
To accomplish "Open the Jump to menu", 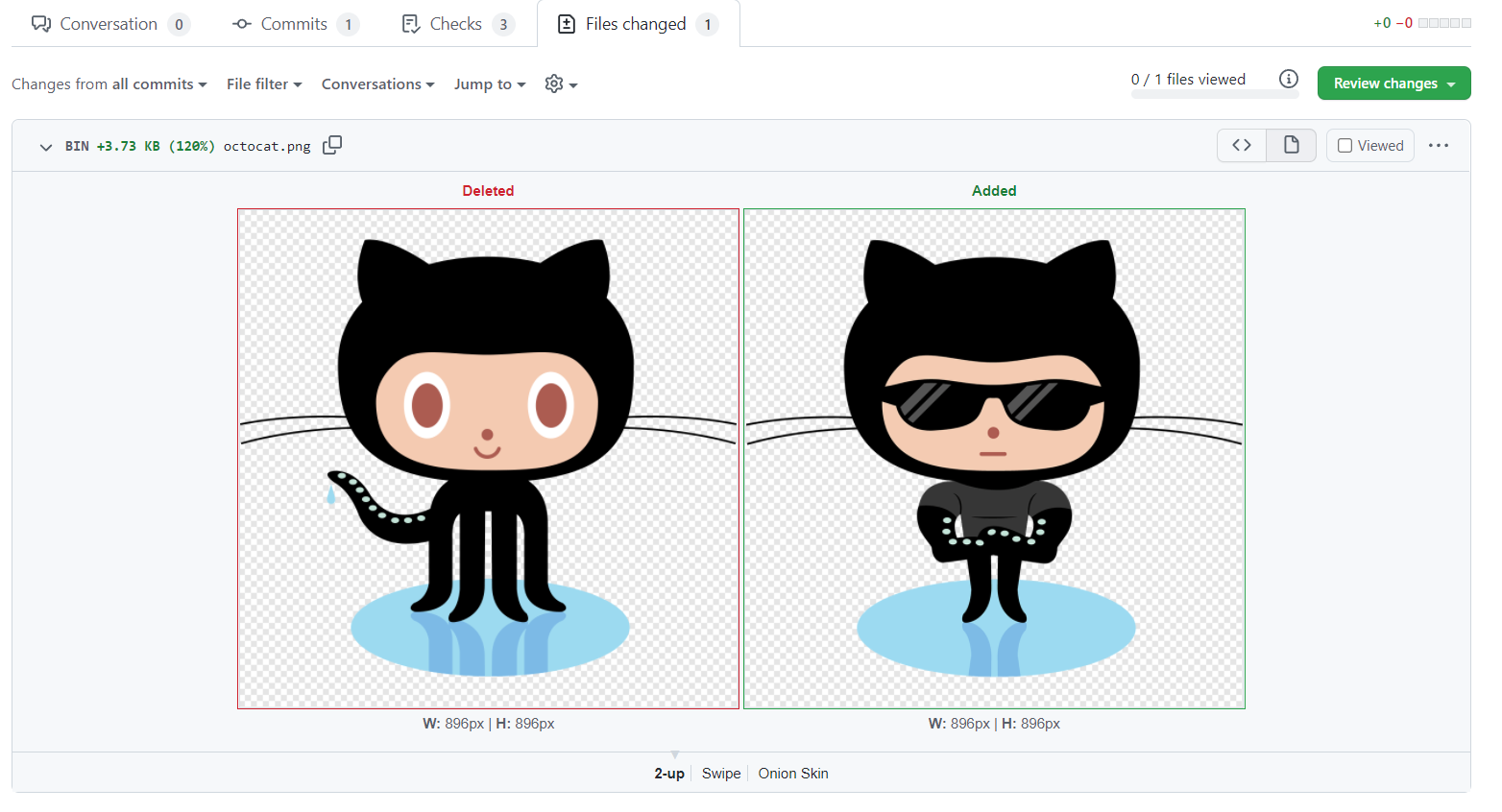I will [x=489, y=84].
